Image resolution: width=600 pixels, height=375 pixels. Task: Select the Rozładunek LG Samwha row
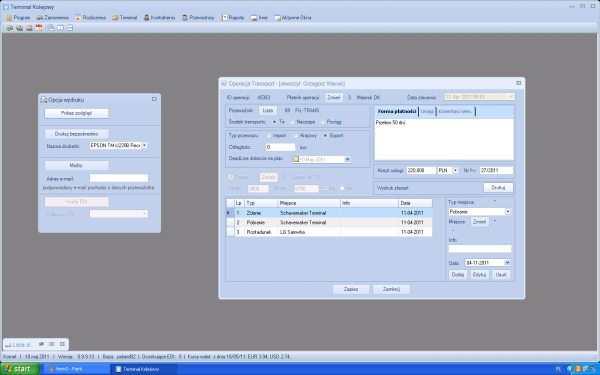329,232
